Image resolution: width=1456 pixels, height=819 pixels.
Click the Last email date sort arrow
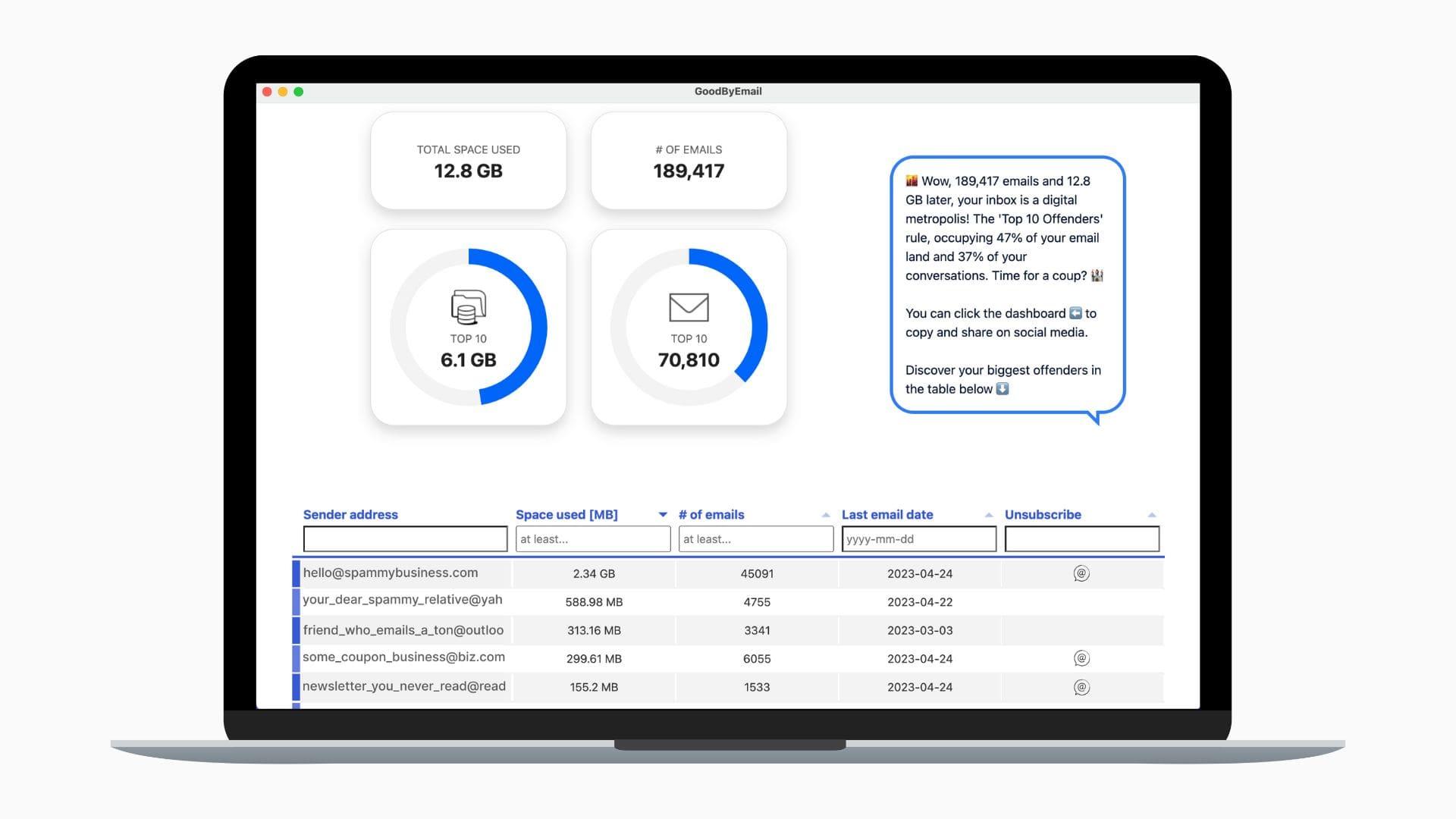click(x=988, y=513)
